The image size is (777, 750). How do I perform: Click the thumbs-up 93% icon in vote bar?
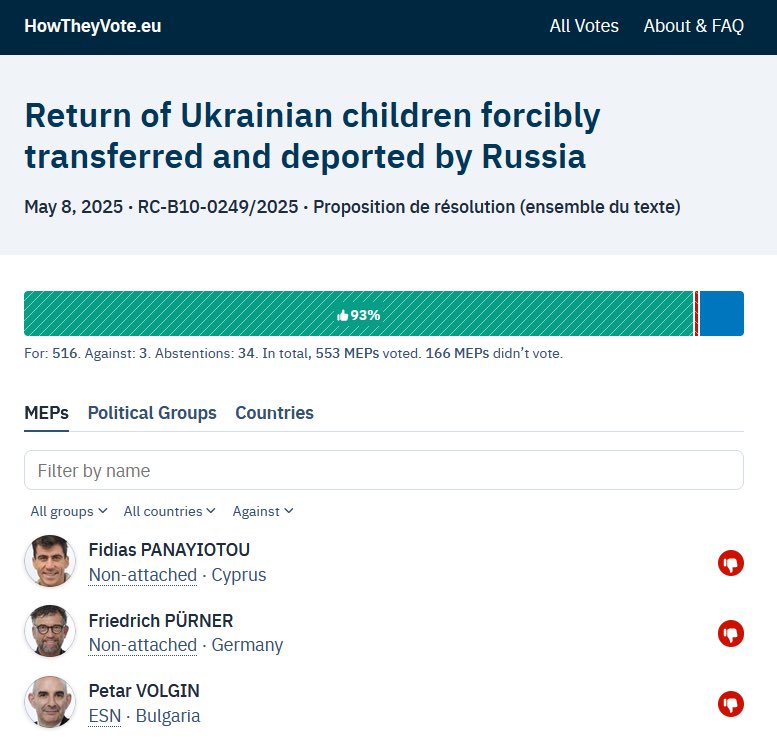pyautogui.click(x=343, y=314)
